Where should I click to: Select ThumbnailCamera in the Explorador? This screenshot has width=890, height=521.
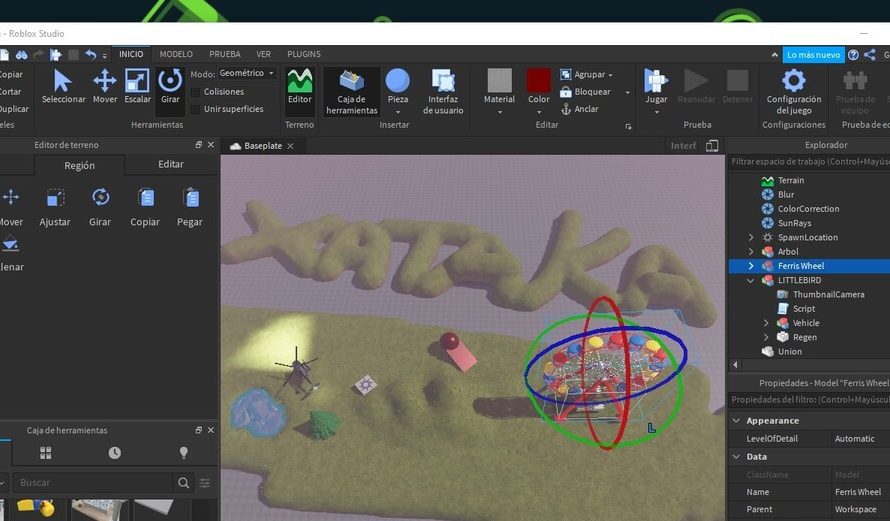coord(828,295)
